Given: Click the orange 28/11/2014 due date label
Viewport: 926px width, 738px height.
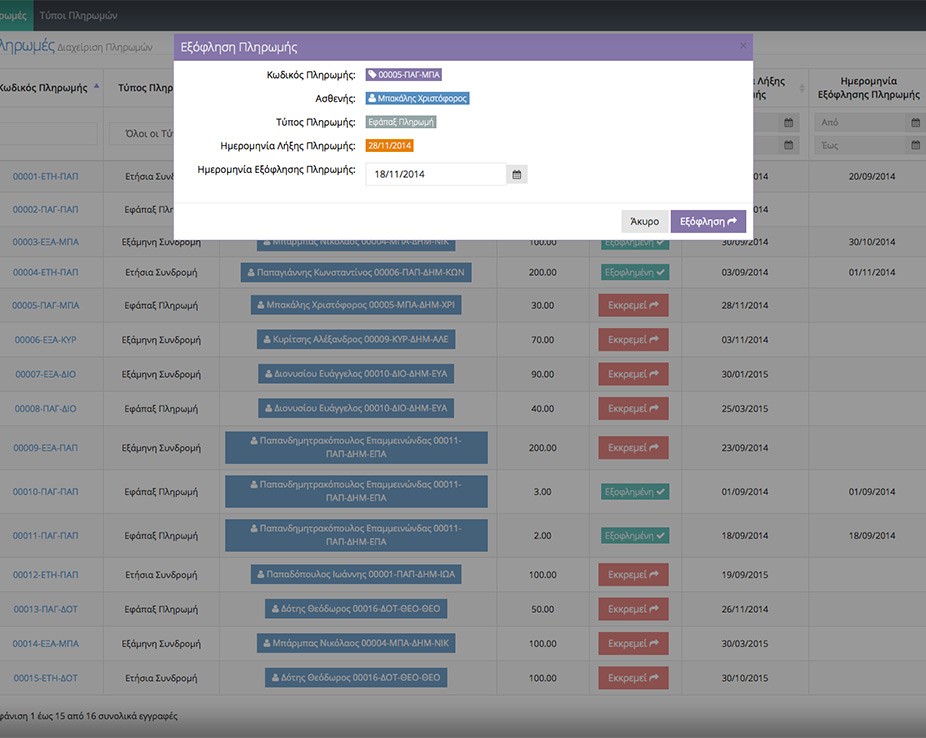Looking at the screenshot, I should coord(389,146).
